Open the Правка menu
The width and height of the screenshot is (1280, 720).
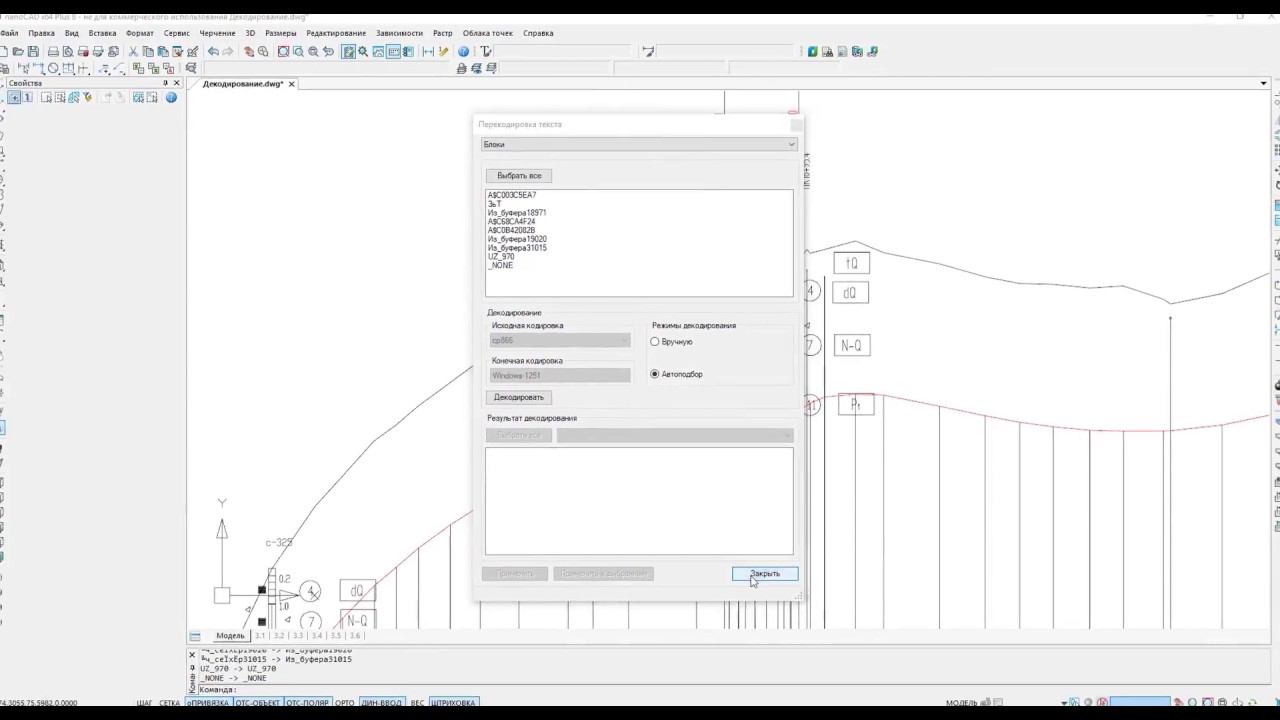(42, 33)
